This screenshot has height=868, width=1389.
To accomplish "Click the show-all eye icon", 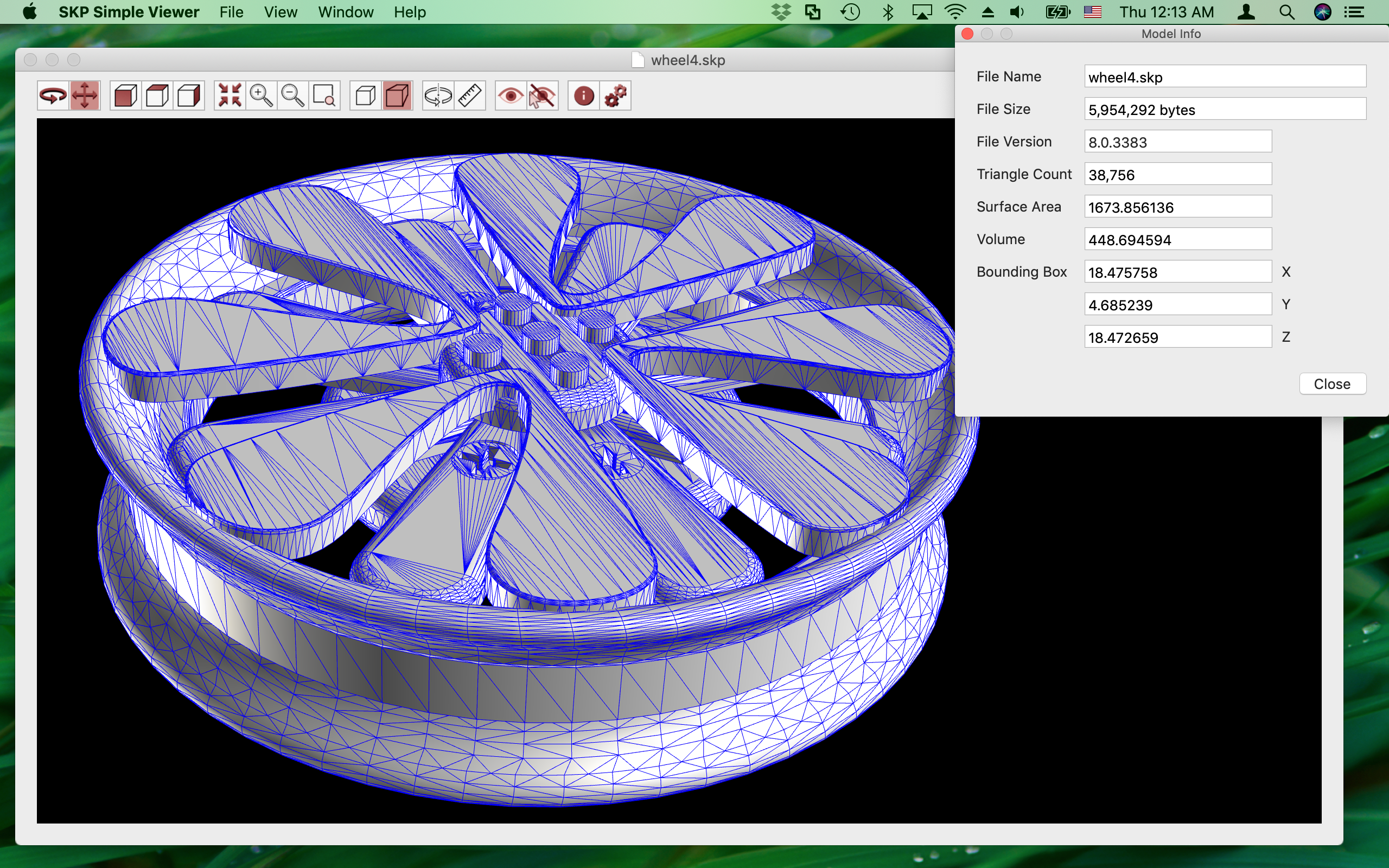I will point(510,96).
